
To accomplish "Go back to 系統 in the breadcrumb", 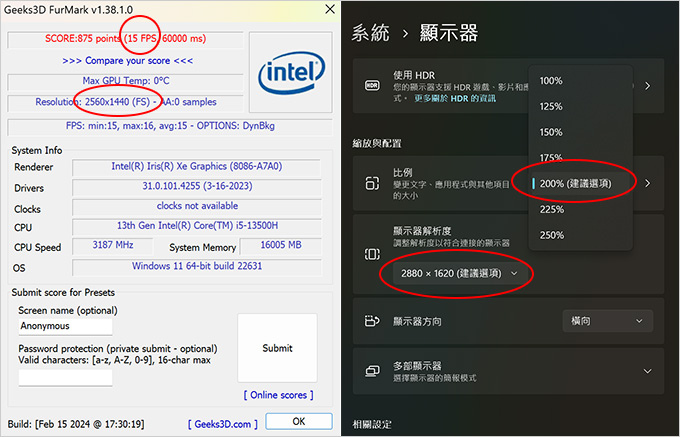I will click(x=371, y=33).
